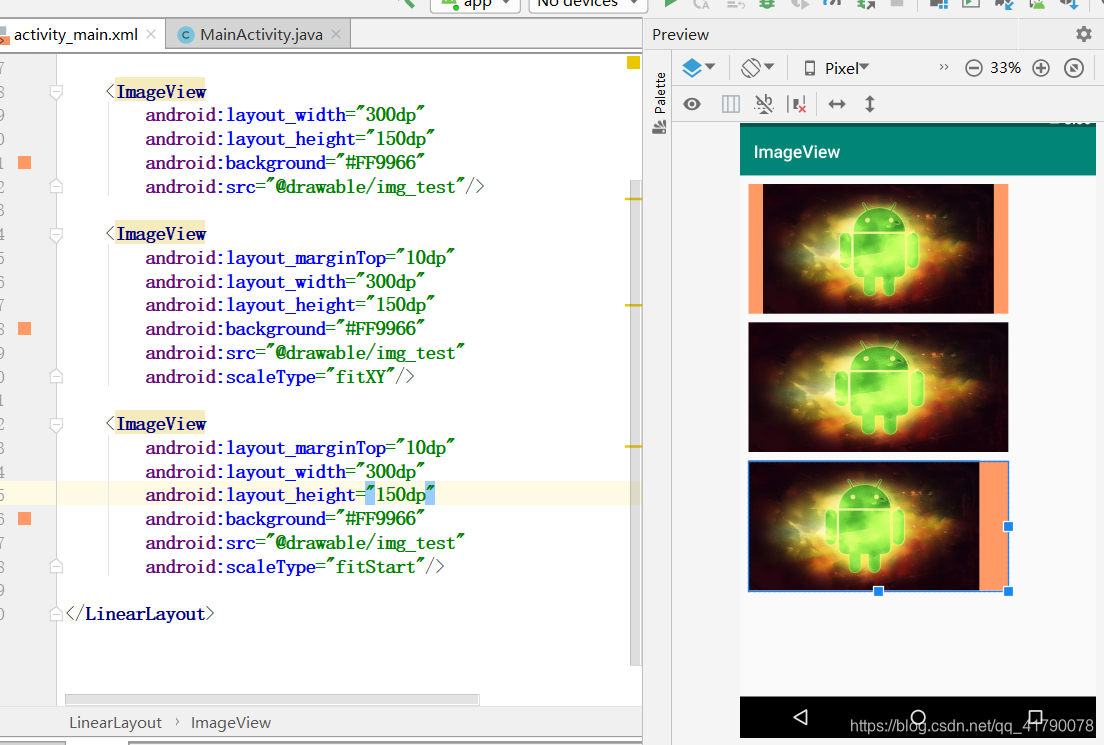Open the design surface layers dropdown
Screen dimensions: 1104x745
[x=698, y=68]
